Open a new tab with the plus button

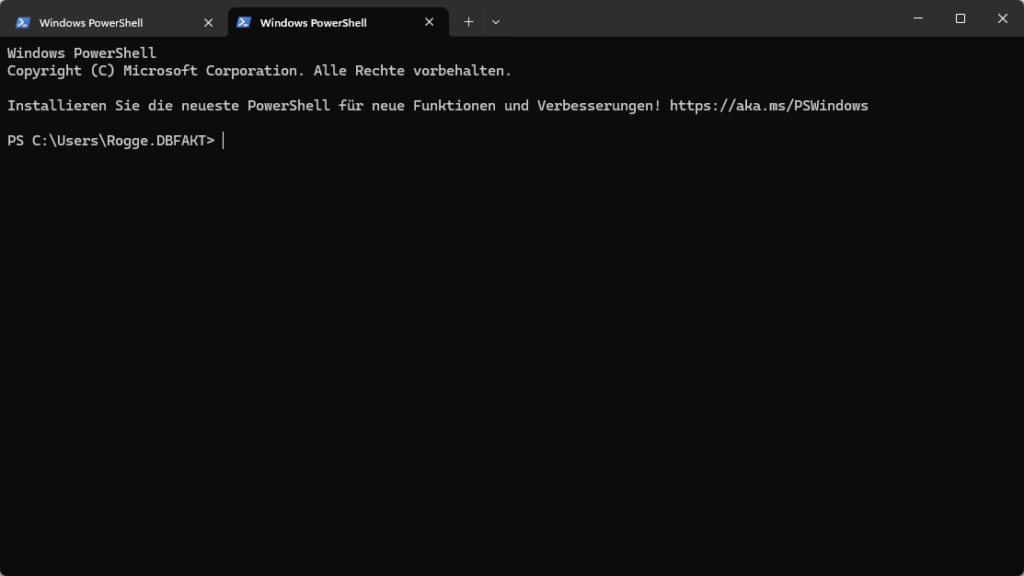click(x=468, y=22)
